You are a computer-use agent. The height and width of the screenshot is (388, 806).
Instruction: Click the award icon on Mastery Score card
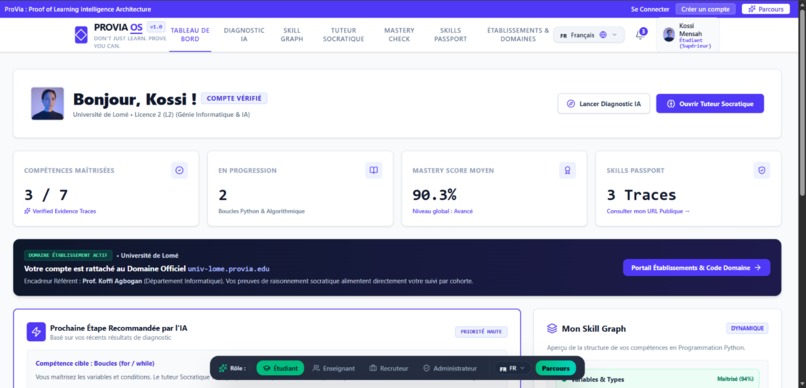pos(567,170)
